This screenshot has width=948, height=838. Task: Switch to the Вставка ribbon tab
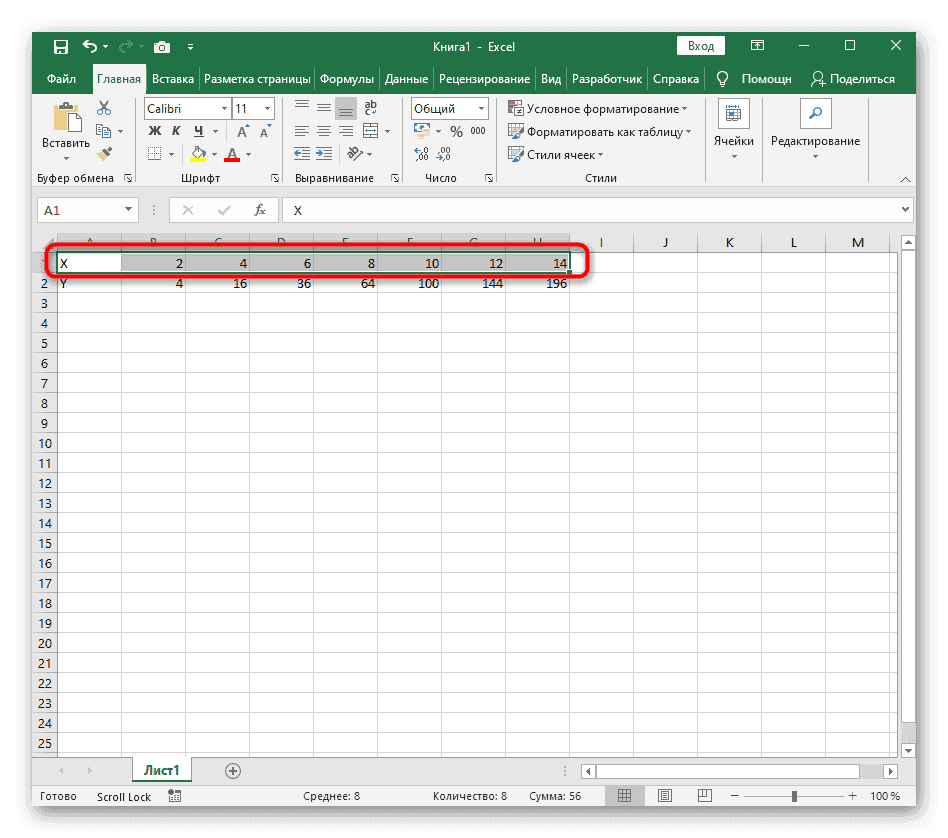tap(172, 78)
